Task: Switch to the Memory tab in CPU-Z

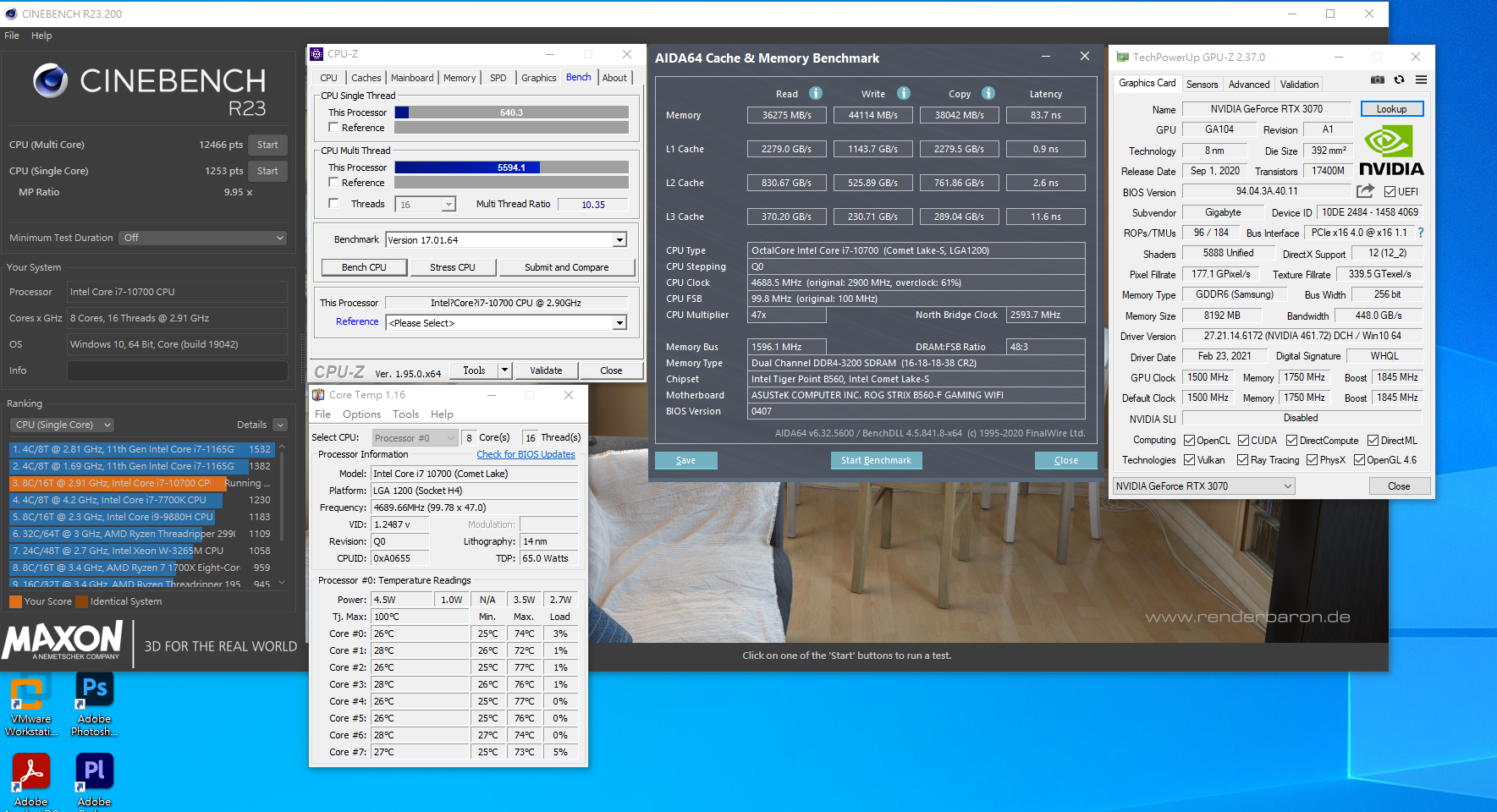Action: (460, 78)
